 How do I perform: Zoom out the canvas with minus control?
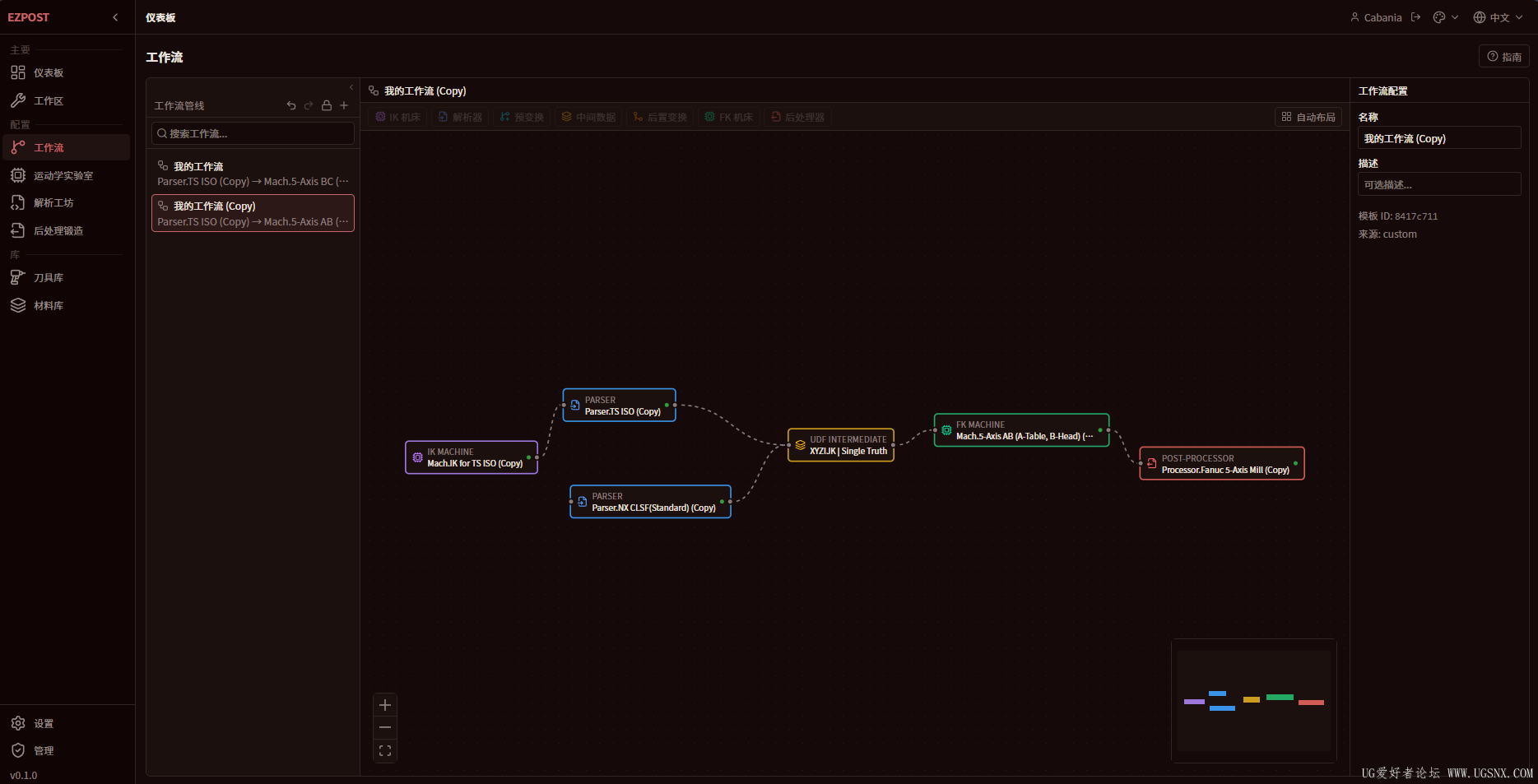click(x=385, y=727)
